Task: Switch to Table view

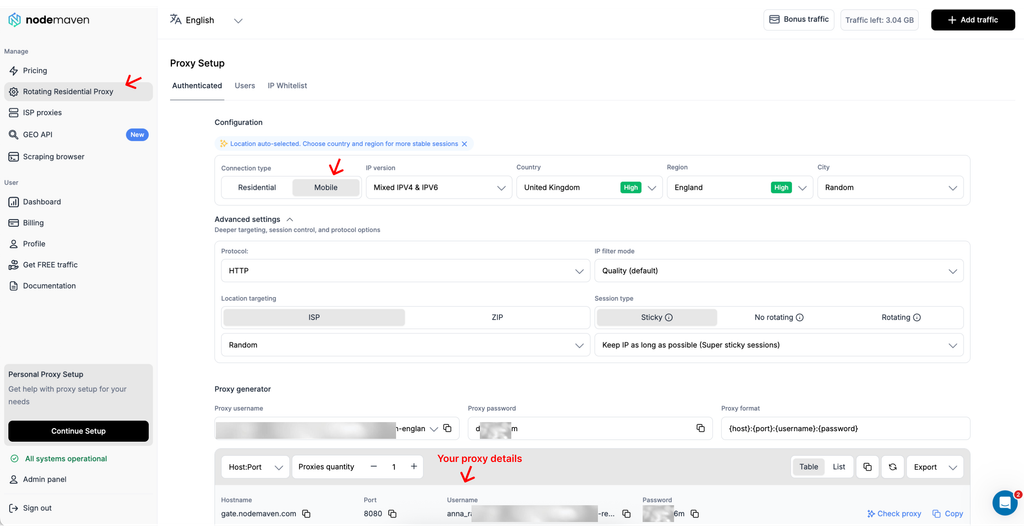Action: pyautogui.click(x=808, y=467)
